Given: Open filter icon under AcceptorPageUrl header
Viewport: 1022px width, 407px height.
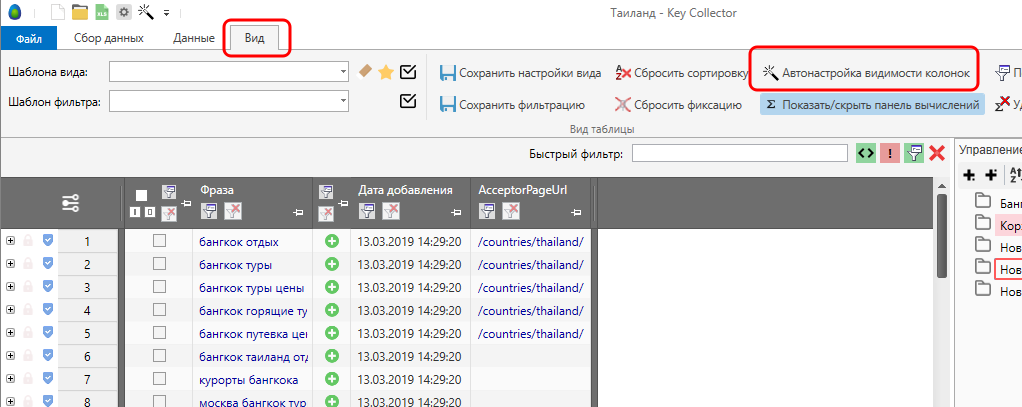Looking at the screenshot, I should (x=487, y=210).
